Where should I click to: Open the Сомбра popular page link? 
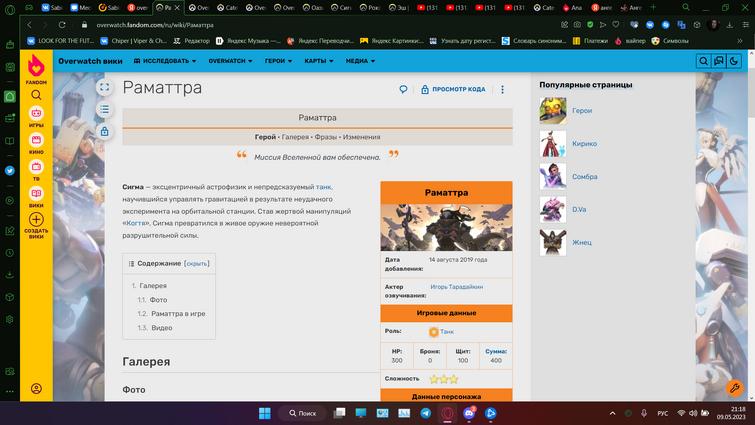pos(585,177)
